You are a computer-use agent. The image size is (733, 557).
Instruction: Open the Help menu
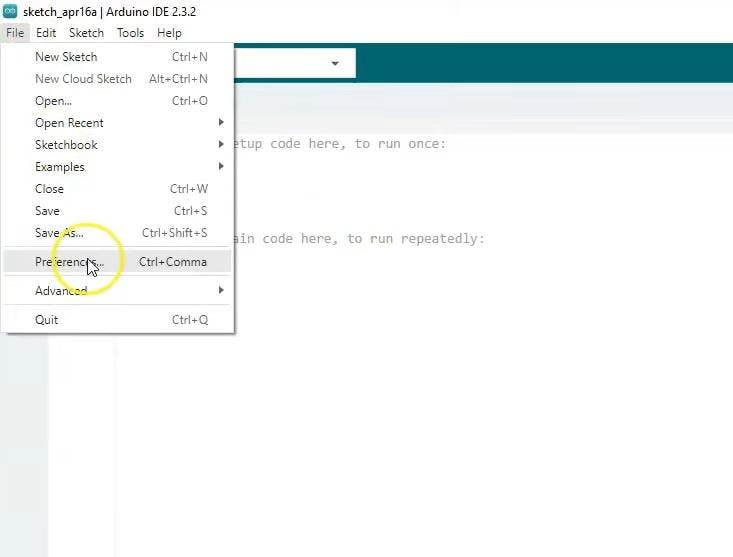tap(169, 33)
